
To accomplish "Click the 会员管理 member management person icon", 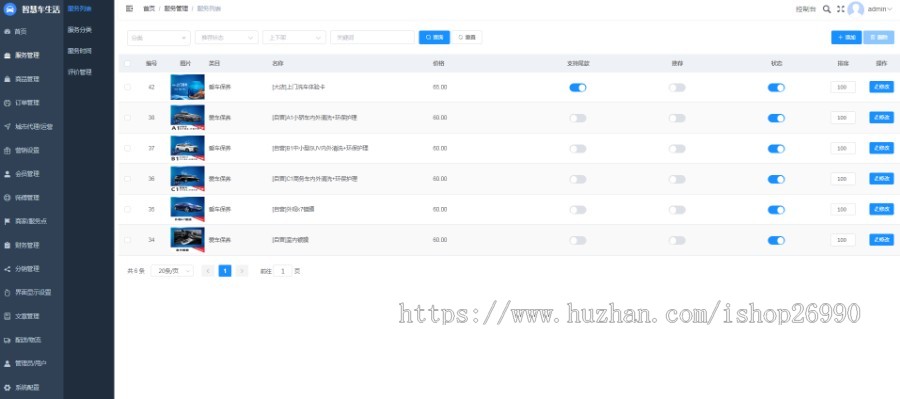I will tap(7, 174).
